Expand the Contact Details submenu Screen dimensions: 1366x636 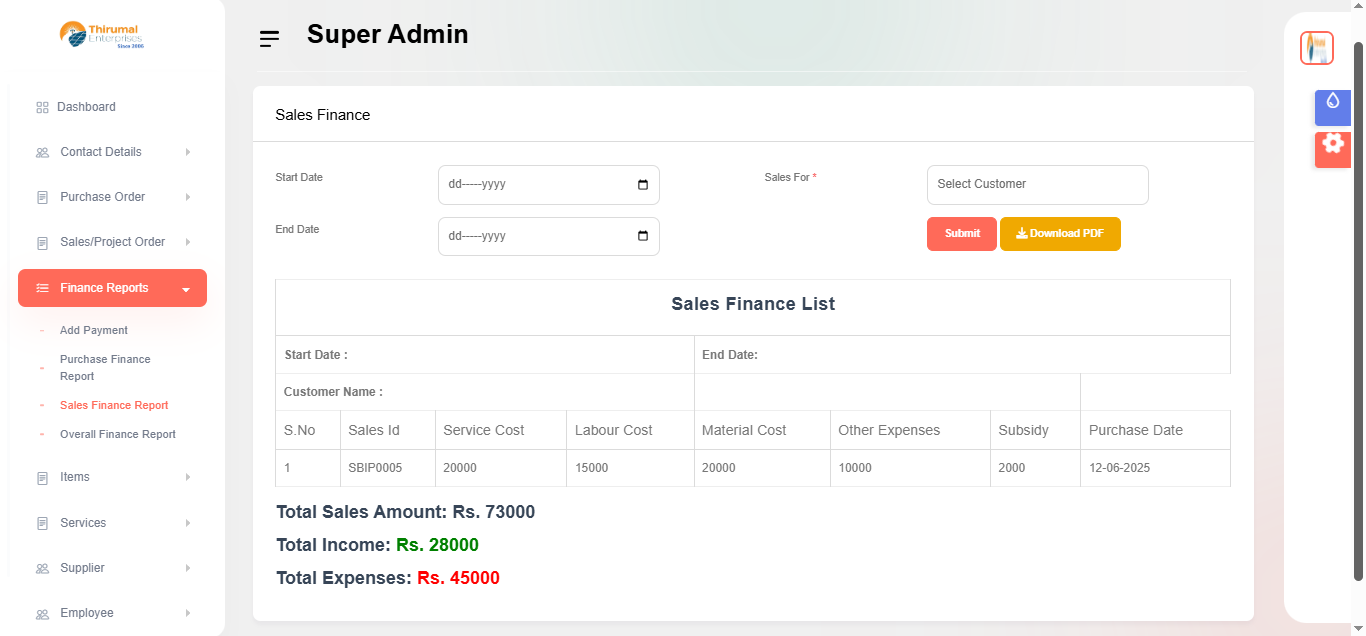[x=112, y=152]
